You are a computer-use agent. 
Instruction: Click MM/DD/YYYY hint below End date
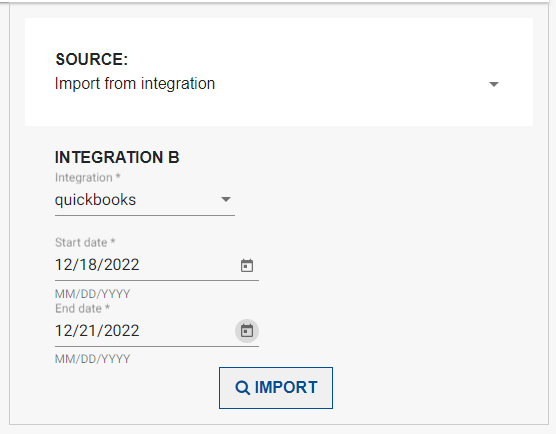pos(93,359)
